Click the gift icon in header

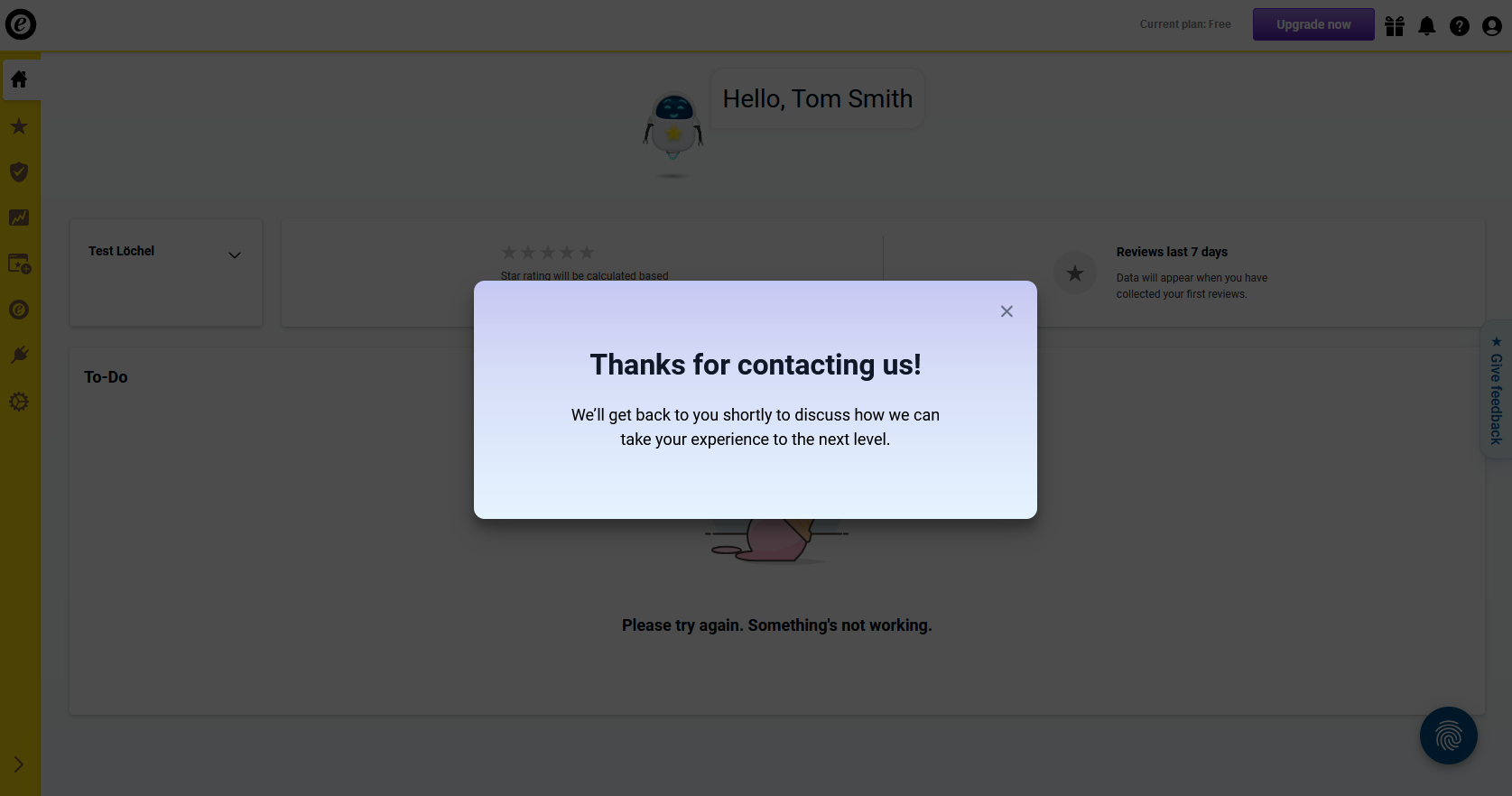1395,26
